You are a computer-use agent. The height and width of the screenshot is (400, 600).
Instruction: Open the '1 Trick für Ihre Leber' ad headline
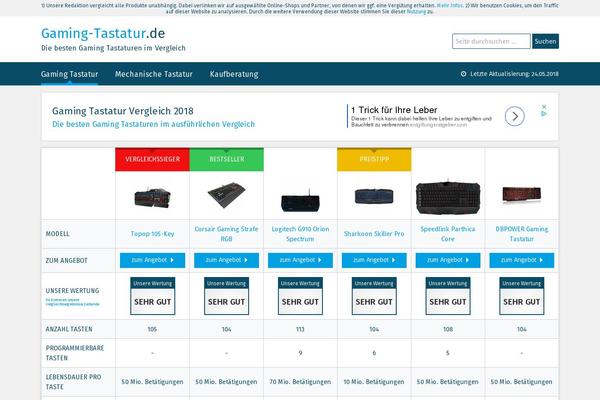394,110
